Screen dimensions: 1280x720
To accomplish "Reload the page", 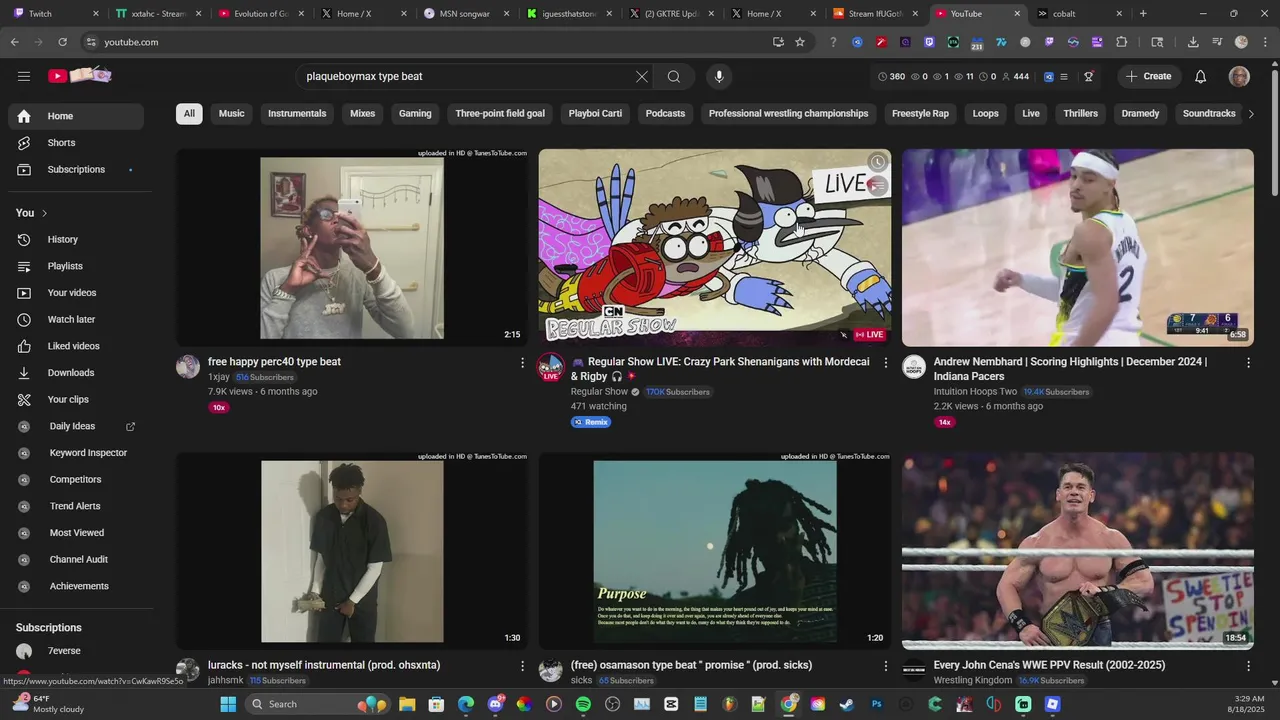I will coord(62,42).
